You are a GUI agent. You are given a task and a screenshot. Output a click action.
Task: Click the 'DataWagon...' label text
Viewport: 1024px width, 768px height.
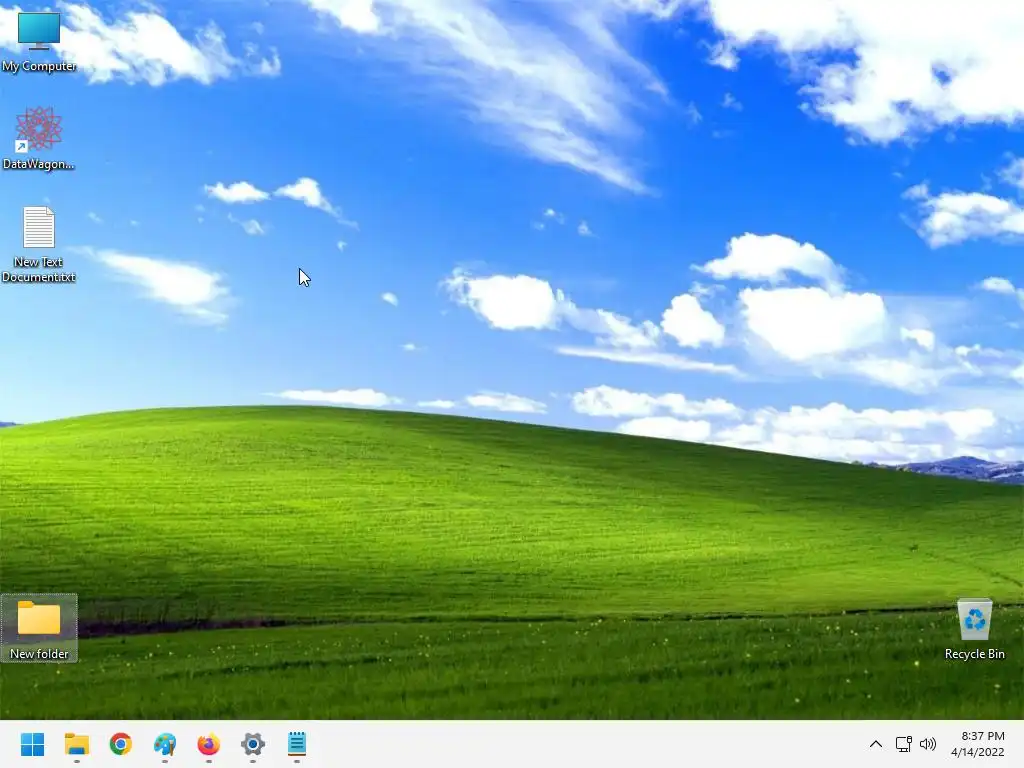[x=39, y=164]
